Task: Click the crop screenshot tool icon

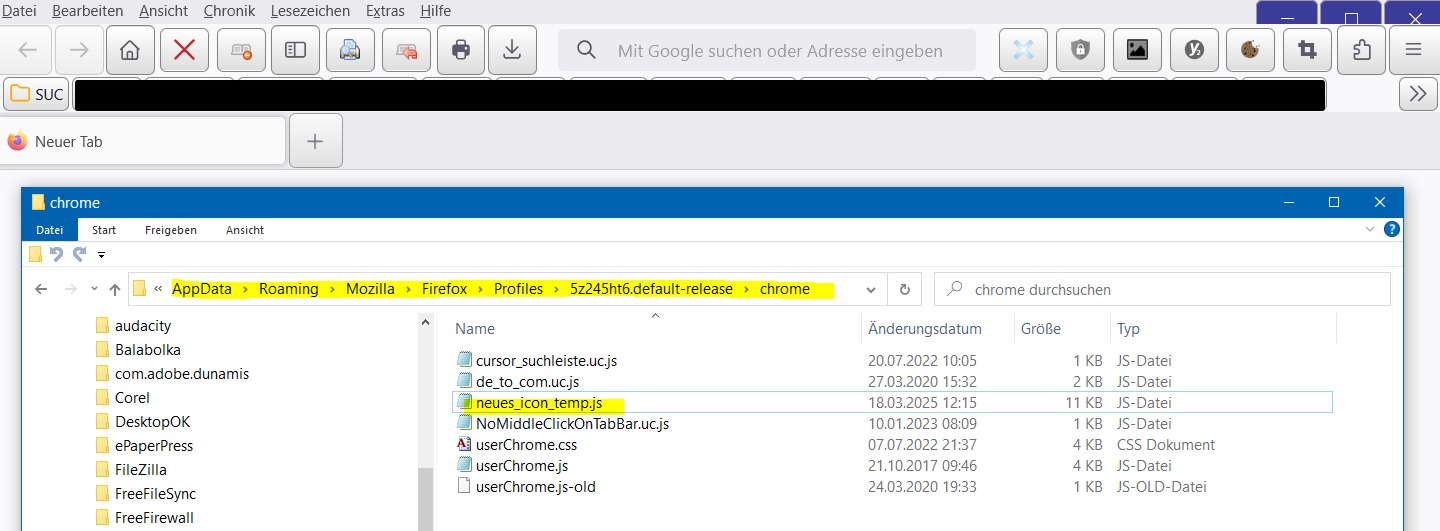Action: pos(1306,50)
